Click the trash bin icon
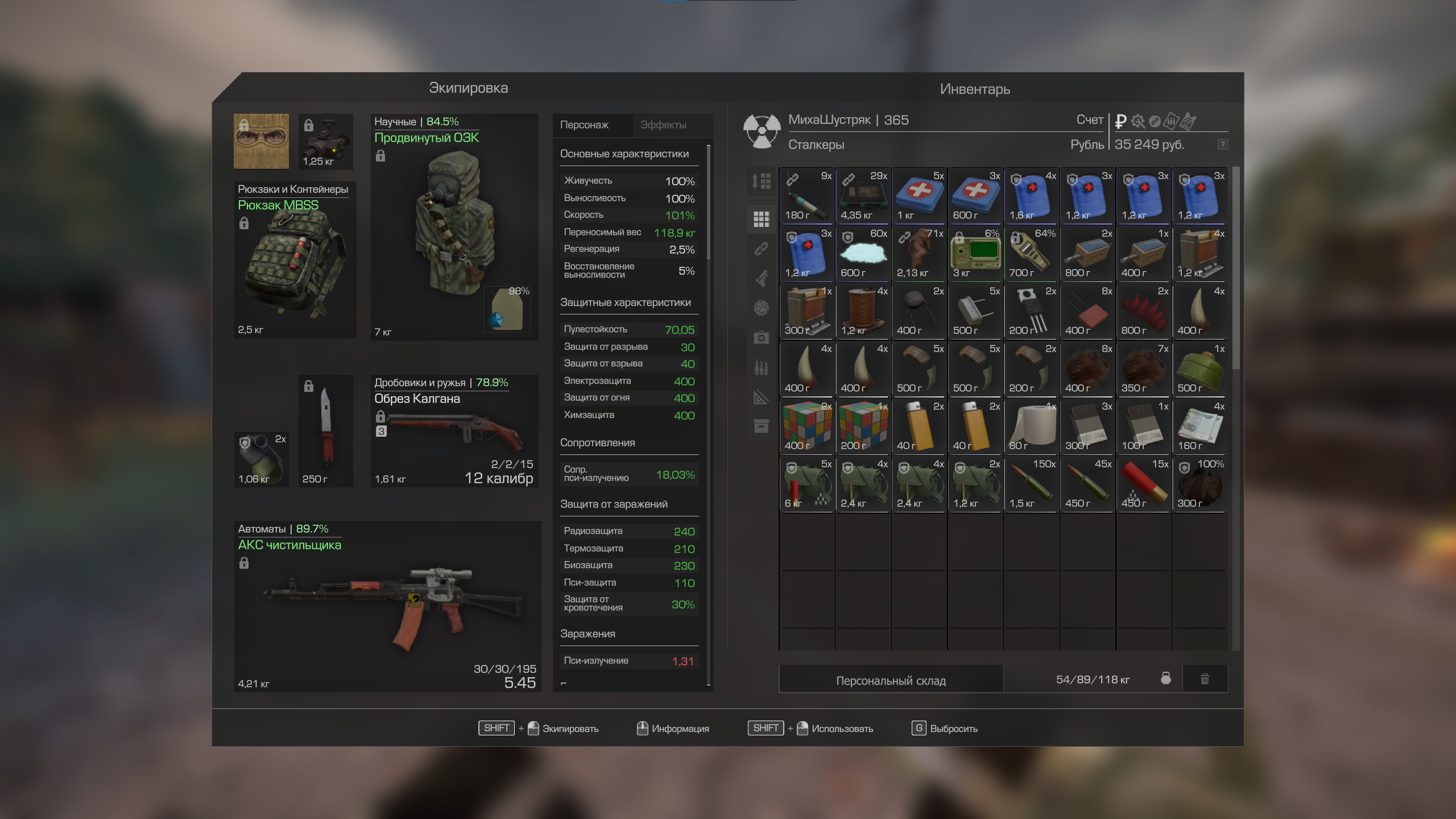Screen dimensions: 1456x819 click(1205, 679)
